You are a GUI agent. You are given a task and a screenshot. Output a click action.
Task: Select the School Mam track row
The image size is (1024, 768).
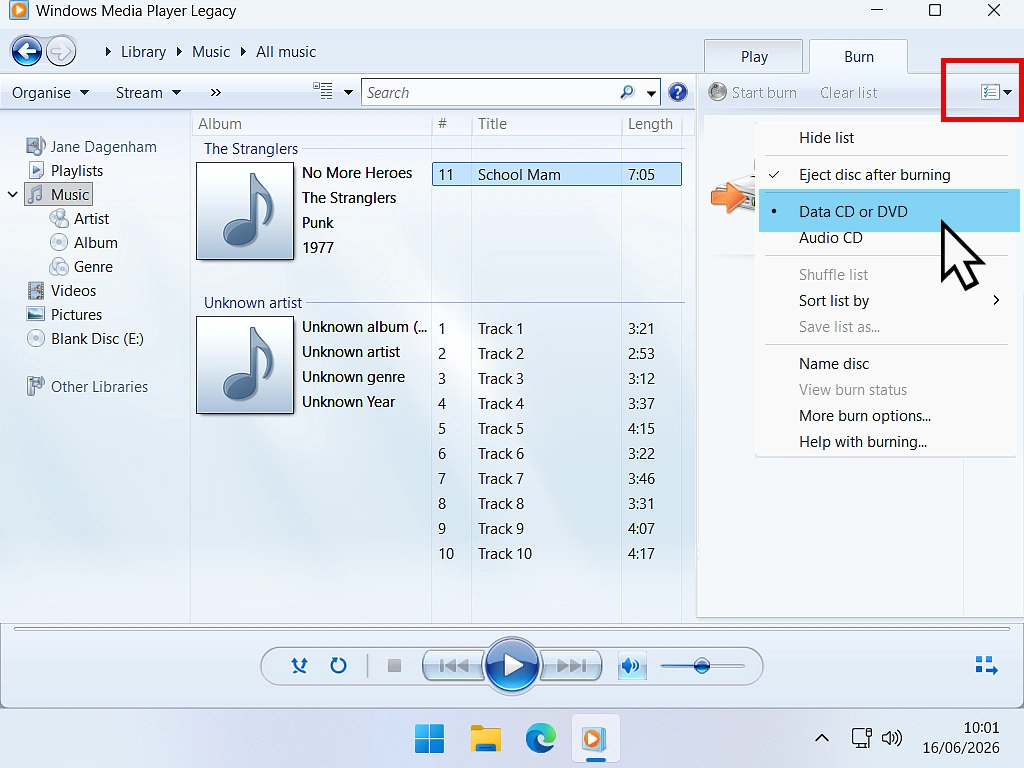click(x=556, y=174)
